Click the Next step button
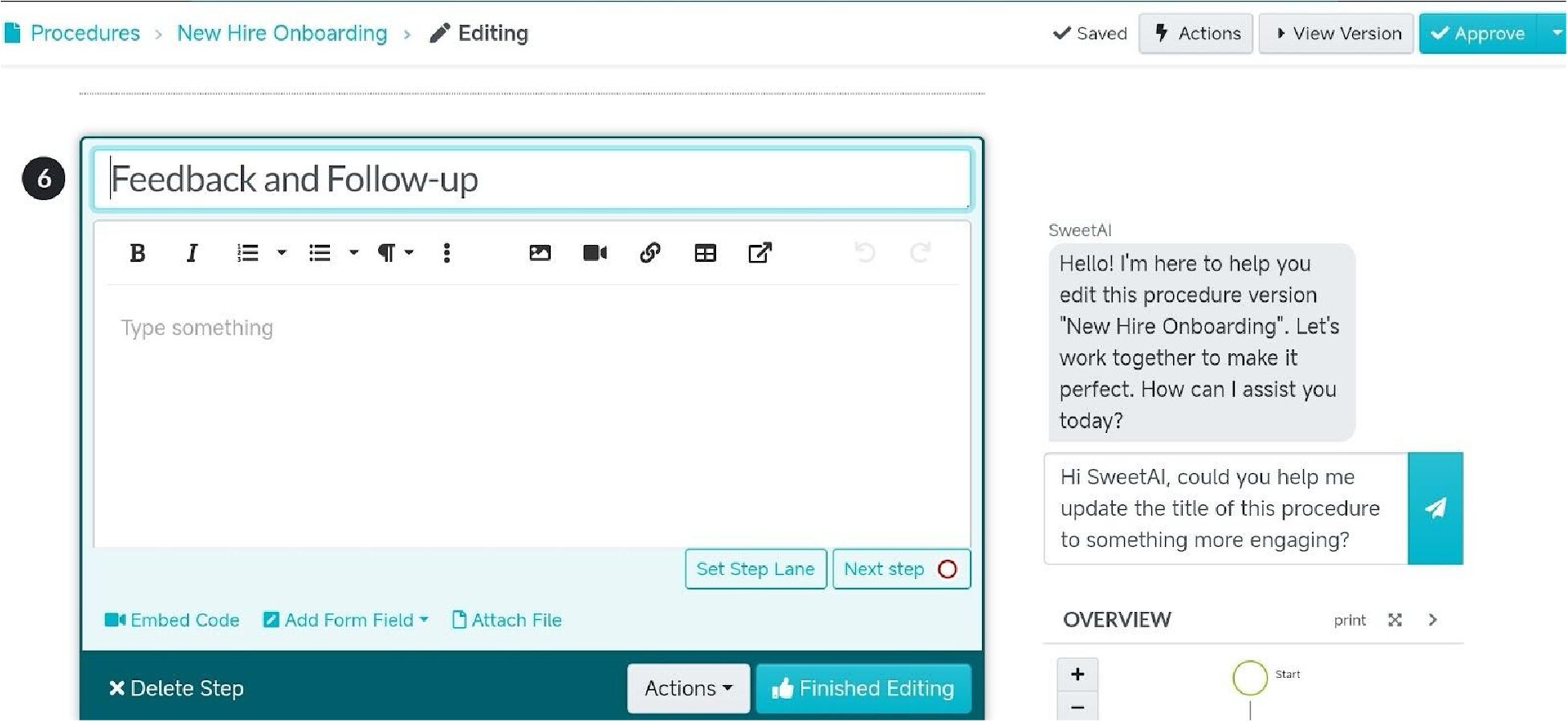Screen dimensions: 1568x722 coord(902,569)
